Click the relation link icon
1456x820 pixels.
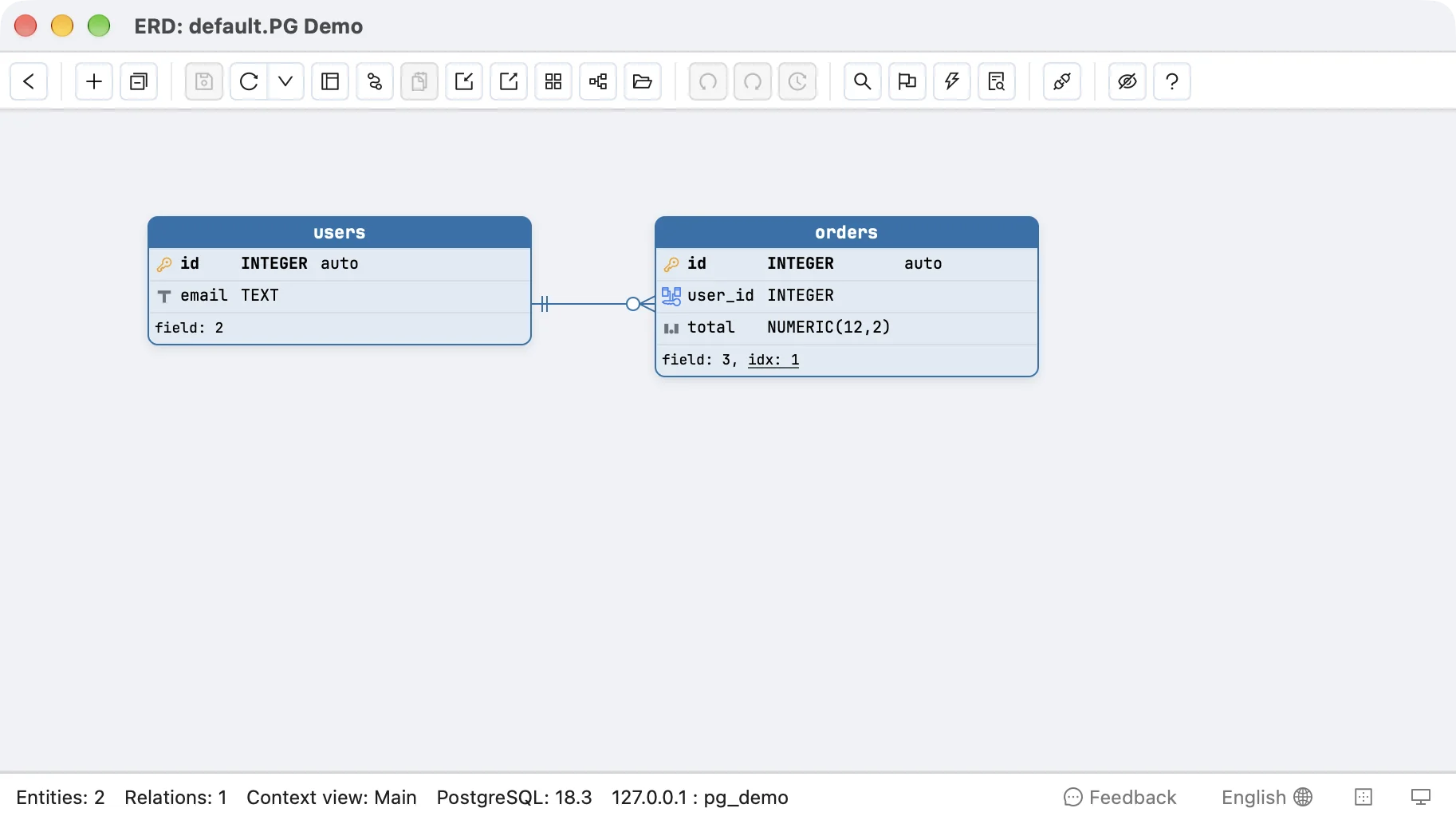coord(375,81)
